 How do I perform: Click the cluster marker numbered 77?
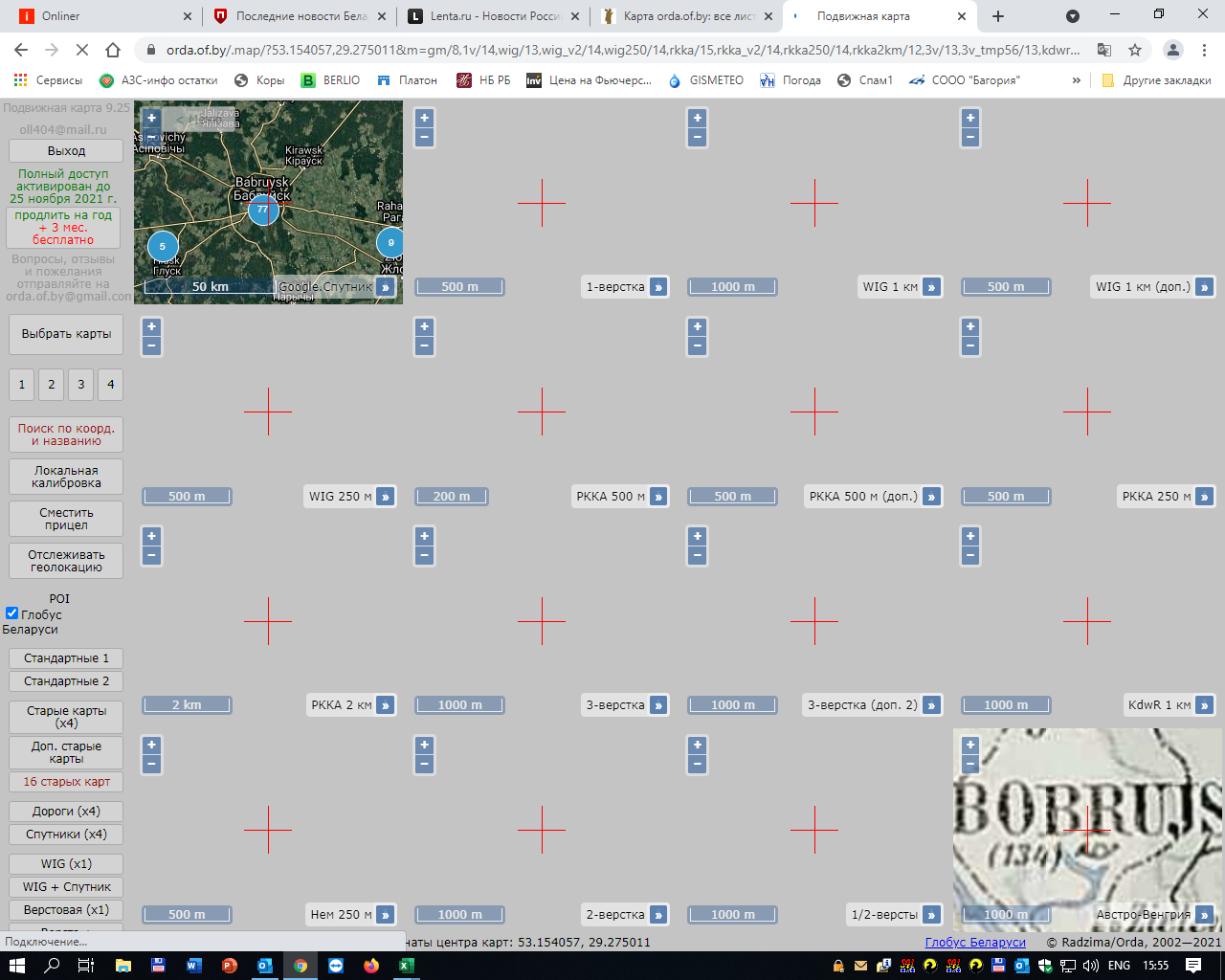pos(263,210)
